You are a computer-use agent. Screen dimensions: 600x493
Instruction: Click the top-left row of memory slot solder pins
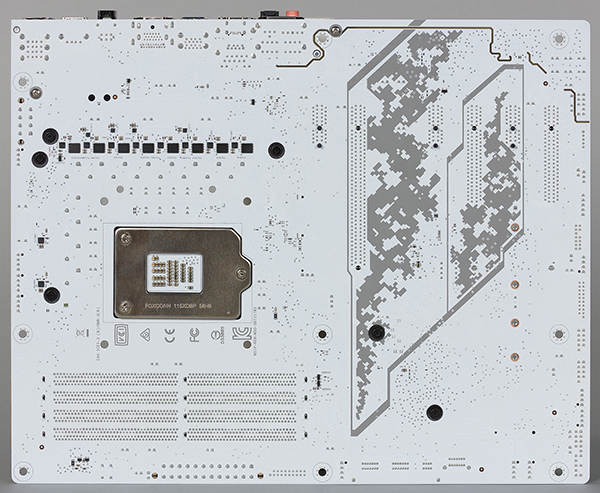(116, 379)
